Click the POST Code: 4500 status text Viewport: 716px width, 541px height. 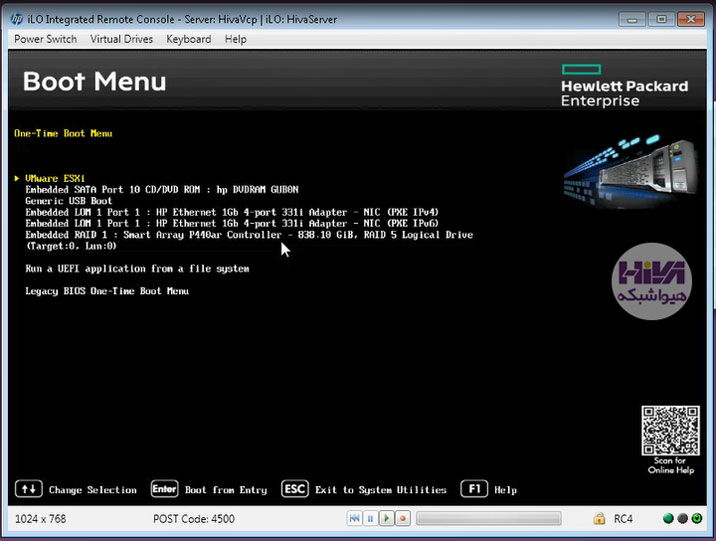click(x=194, y=519)
